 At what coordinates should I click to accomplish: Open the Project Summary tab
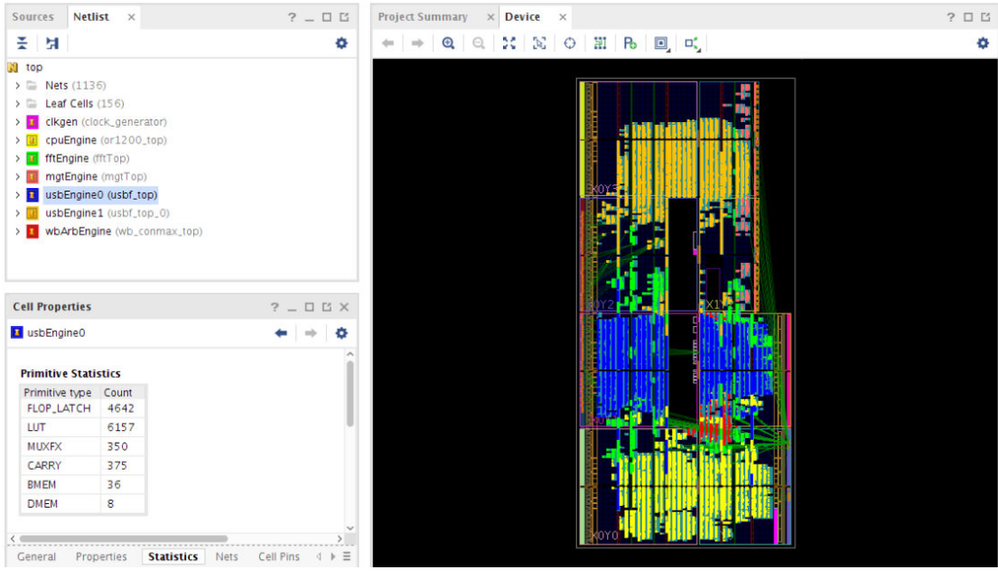tap(422, 17)
